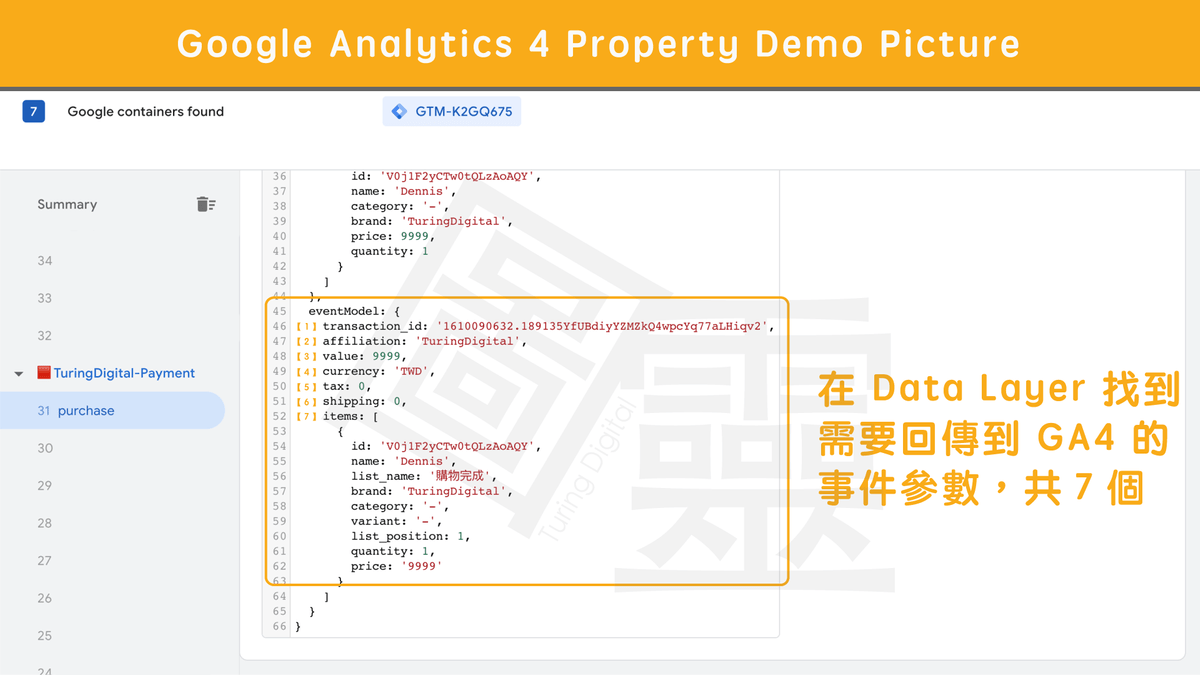The height and width of the screenshot is (675, 1200).
Task: Click the 'Google containers found' text
Action: [146, 112]
